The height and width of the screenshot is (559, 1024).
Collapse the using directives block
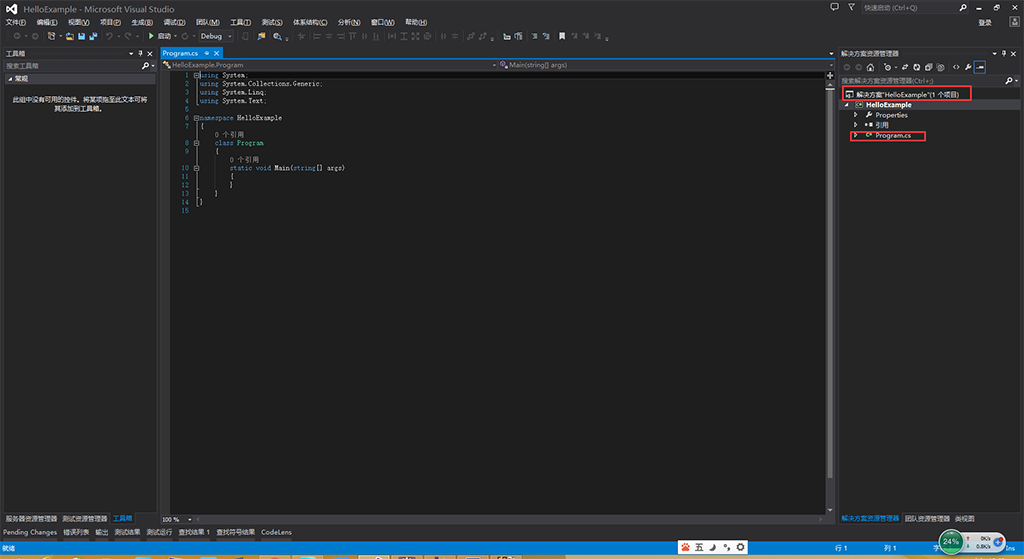(197, 76)
